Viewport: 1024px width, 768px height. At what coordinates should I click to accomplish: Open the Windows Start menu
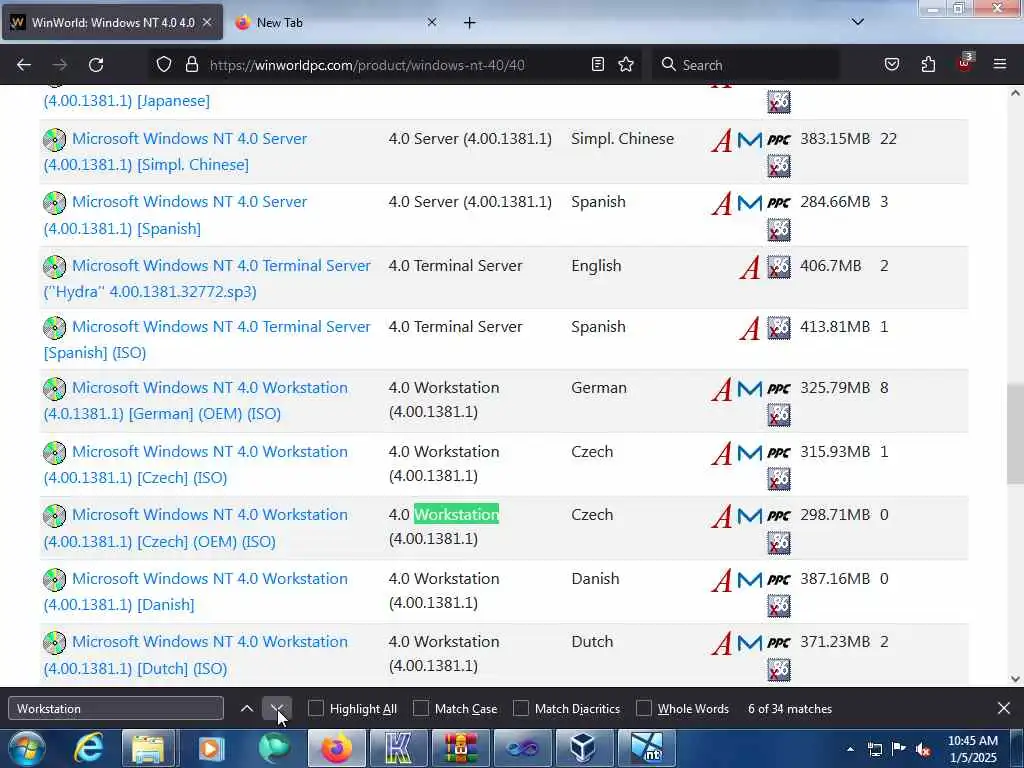(26, 748)
